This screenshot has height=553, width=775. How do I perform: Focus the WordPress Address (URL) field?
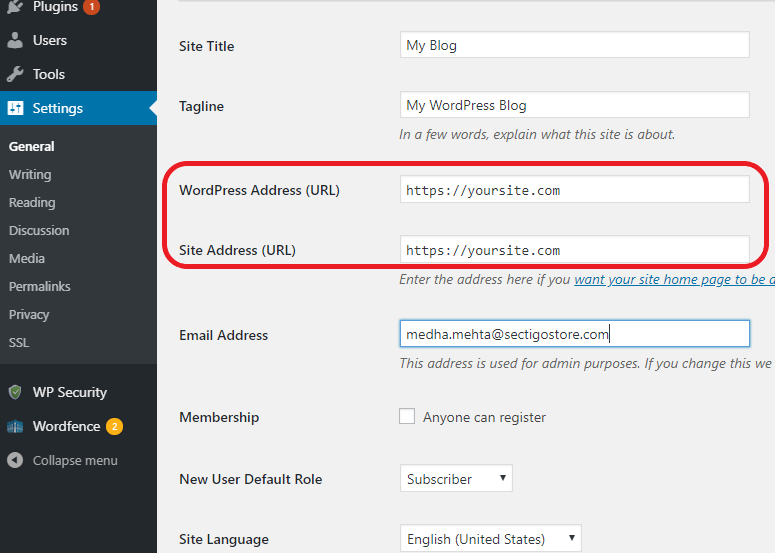click(574, 190)
